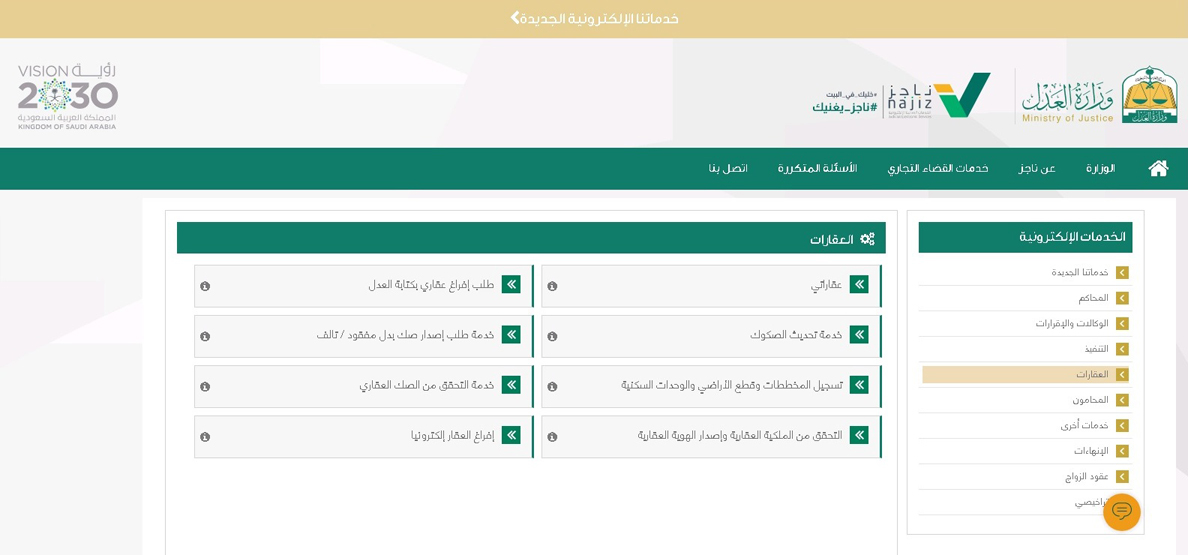Open عن ناجز menu item
The image size is (1188, 555).
1037,168
